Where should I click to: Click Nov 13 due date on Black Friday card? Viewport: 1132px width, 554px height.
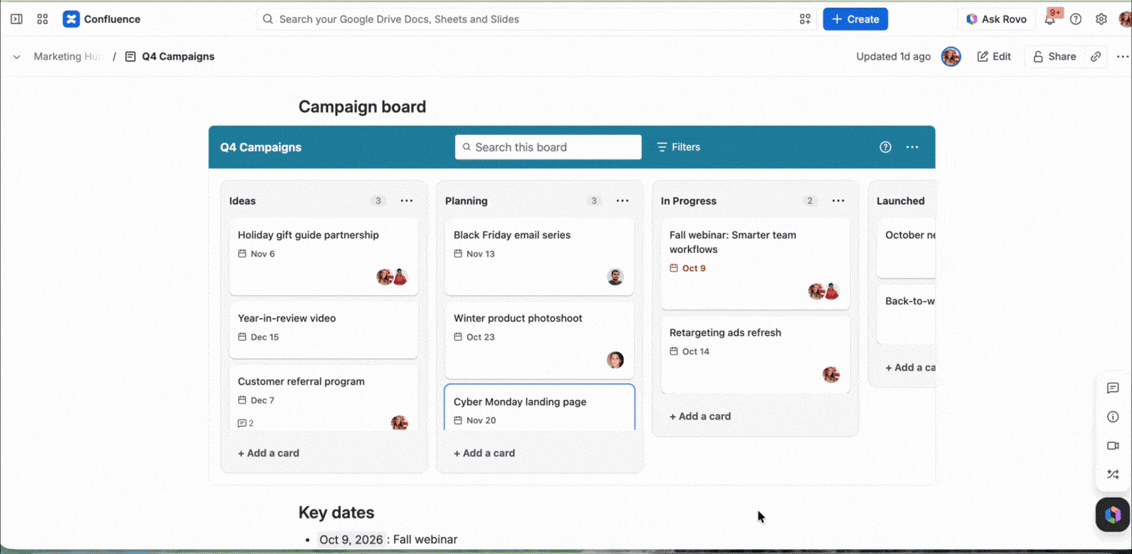click(474, 254)
